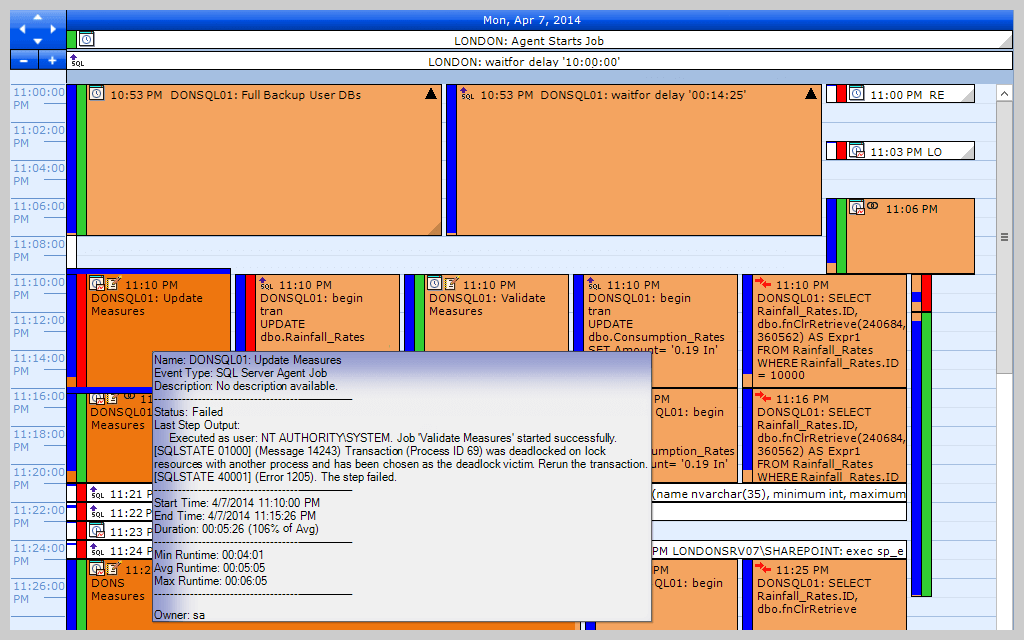Click the warning triangle on the waitfor delay event
Image resolution: width=1024 pixels, height=640 pixels.
pyautogui.click(x=810, y=93)
